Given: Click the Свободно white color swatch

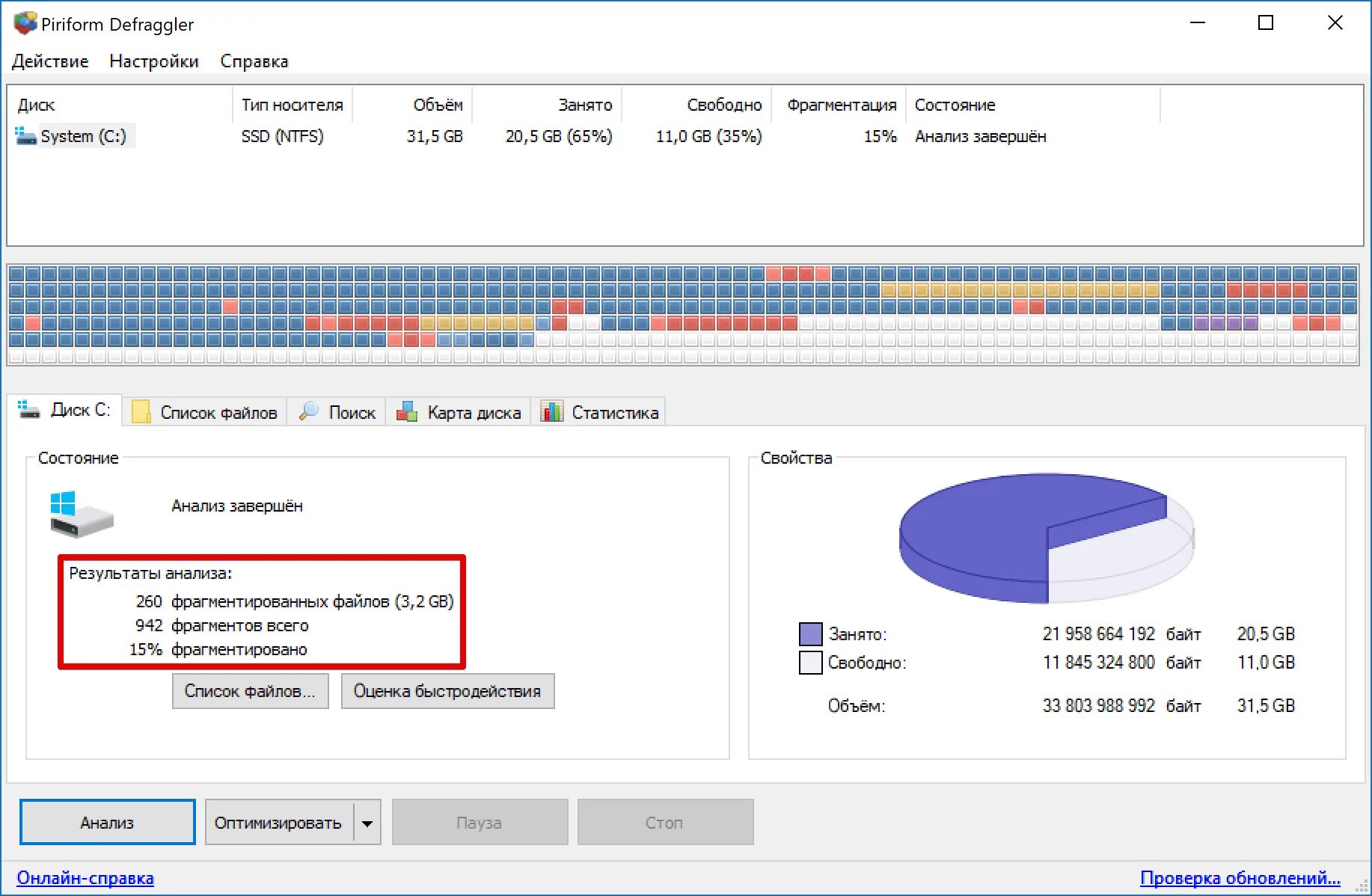Looking at the screenshot, I should point(811,663).
